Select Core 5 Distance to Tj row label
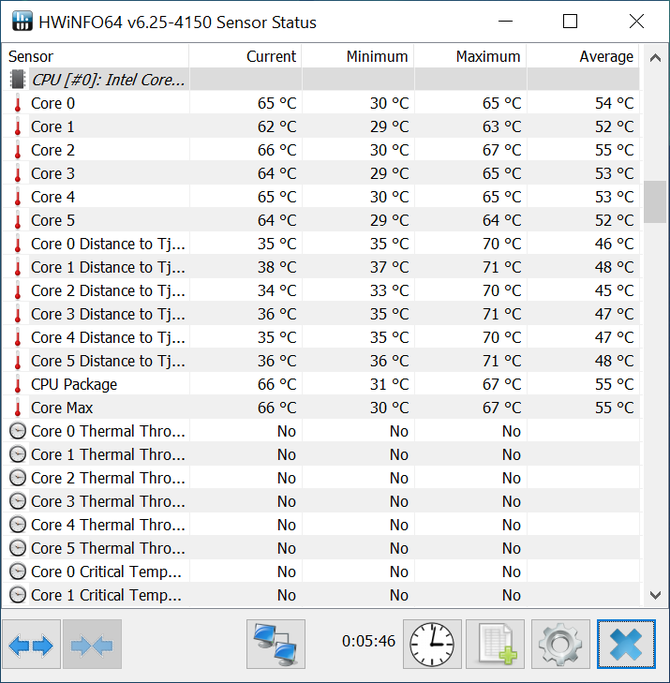Viewport: 670px width, 683px height. point(108,361)
